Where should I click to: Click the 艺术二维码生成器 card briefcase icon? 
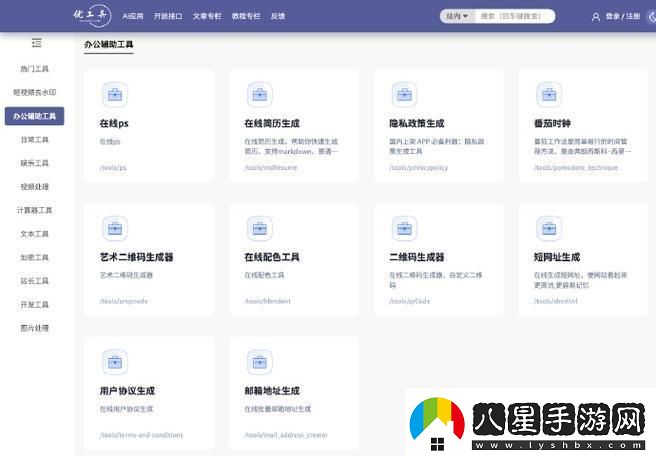click(x=114, y=229)
